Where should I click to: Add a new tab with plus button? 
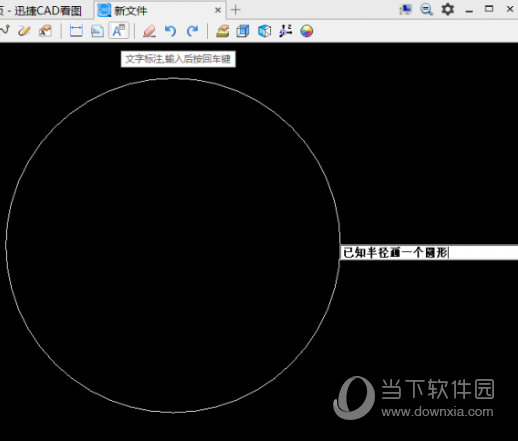(x=235, y=10)
